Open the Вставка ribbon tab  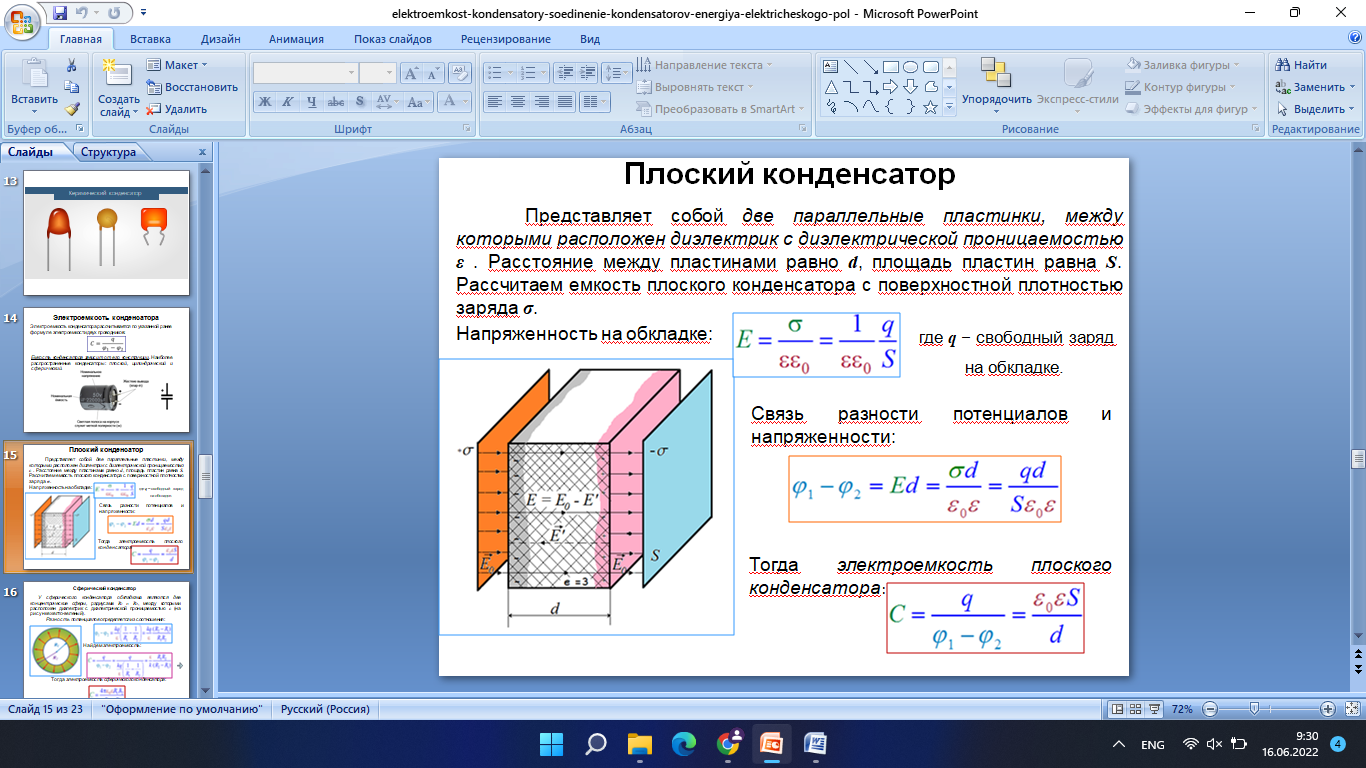click(150, 39)
